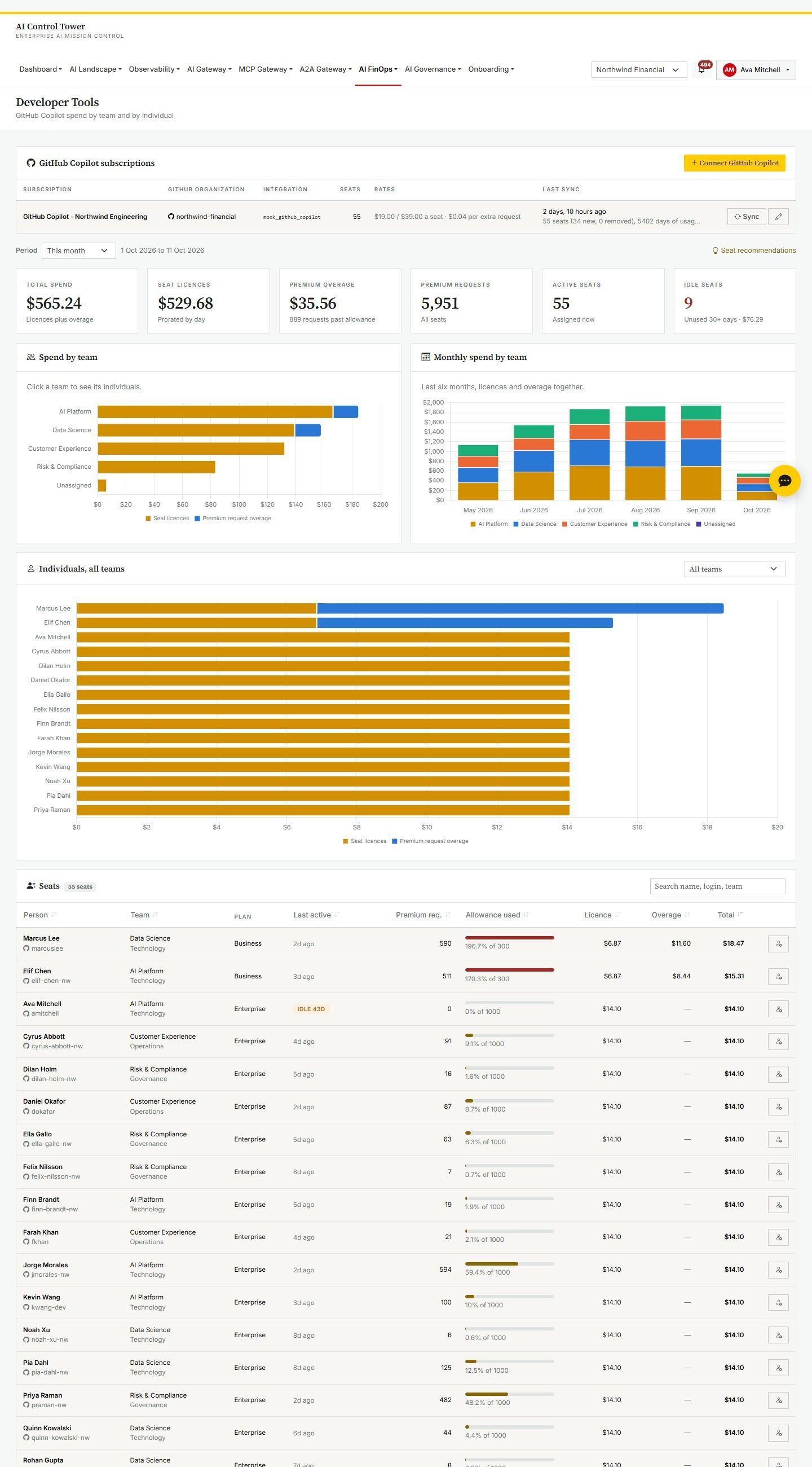
Task: Focus the Search name, login, team field
Action: coord(717,886)
